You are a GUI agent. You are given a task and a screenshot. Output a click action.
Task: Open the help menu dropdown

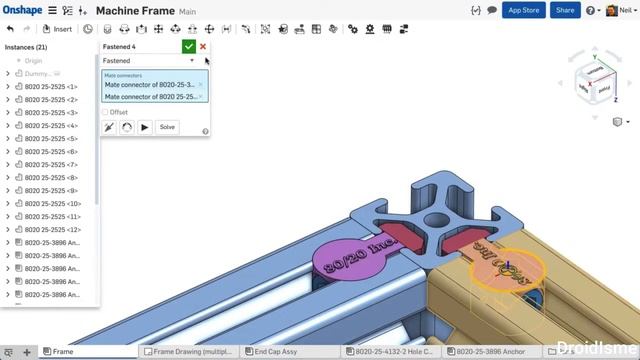pos(593,11)
